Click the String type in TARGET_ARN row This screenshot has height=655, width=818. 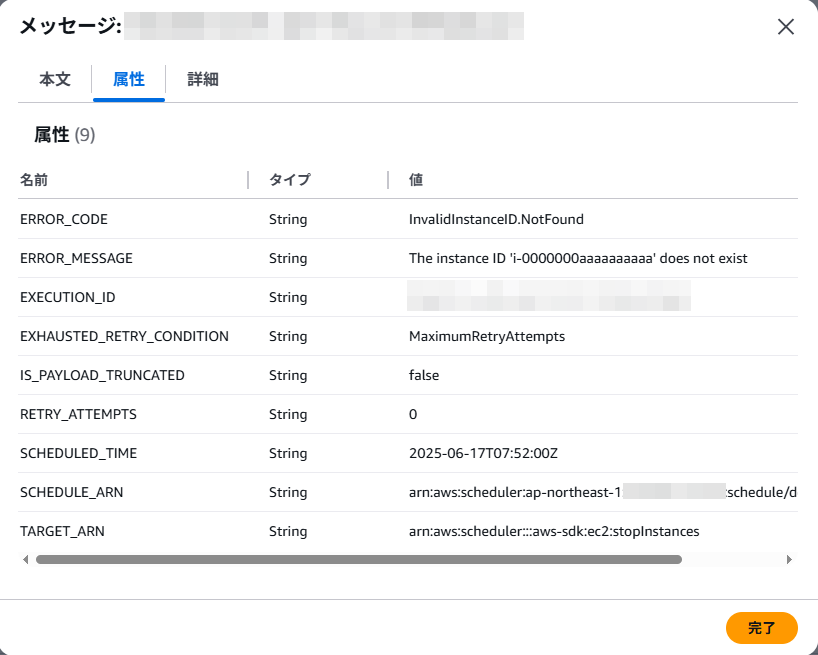288,531
